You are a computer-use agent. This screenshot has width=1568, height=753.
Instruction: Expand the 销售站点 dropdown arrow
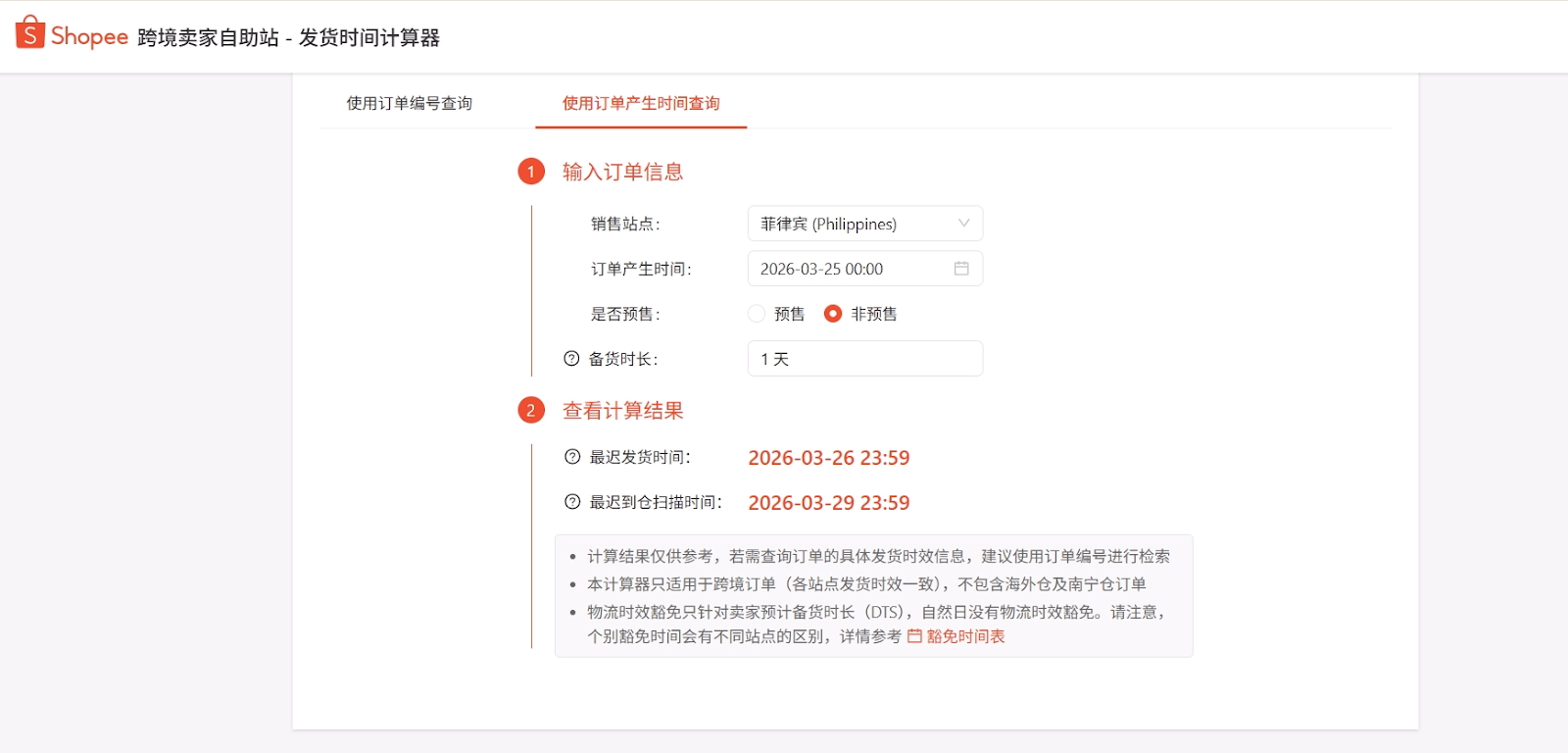click(963, 224)
